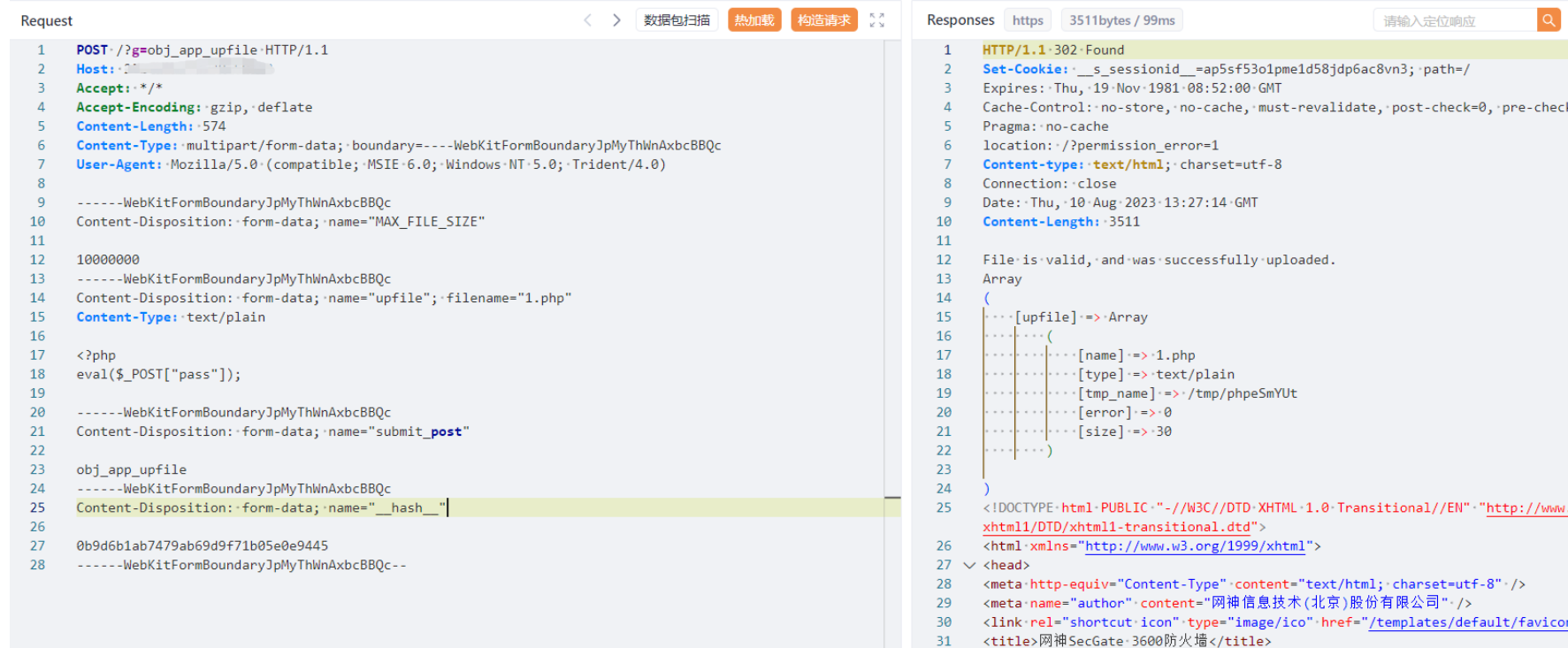1568x648 pixels.
Task: Click the 3511bytes / 99ms response info
Action: click(x=1122, y=20)
